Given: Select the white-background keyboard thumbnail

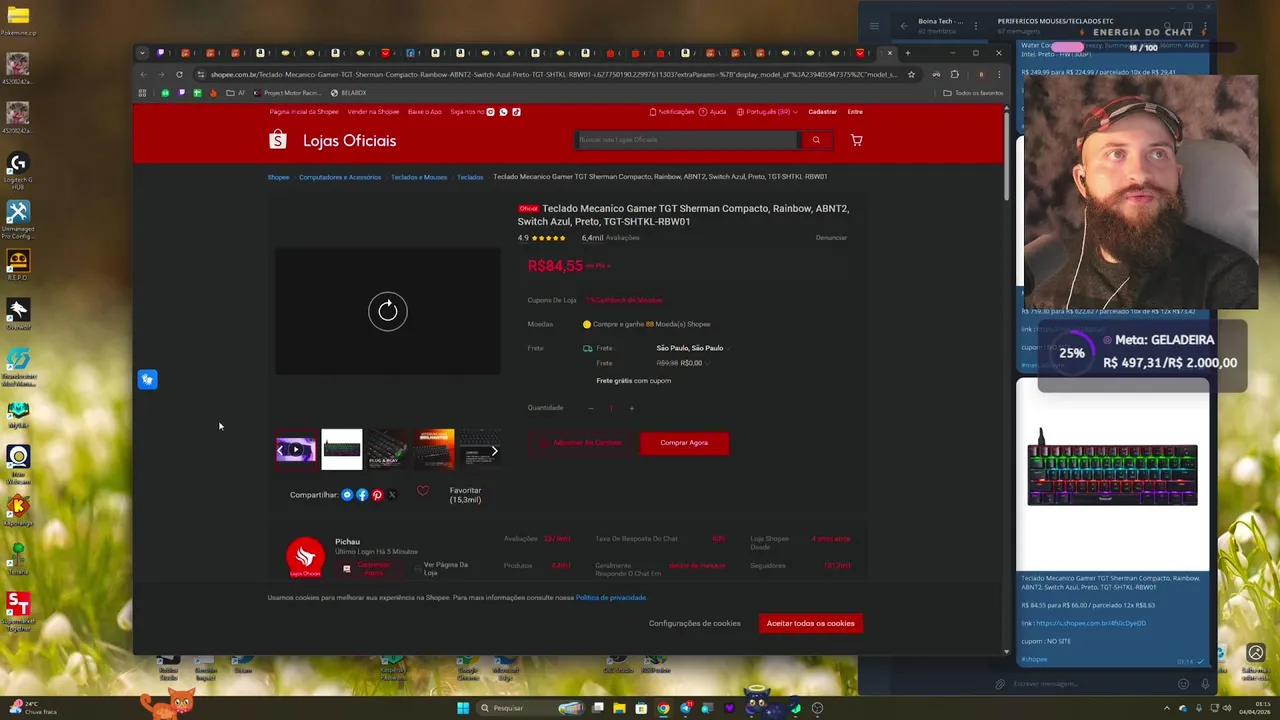Looking at the screenshot, I should 342,450.
